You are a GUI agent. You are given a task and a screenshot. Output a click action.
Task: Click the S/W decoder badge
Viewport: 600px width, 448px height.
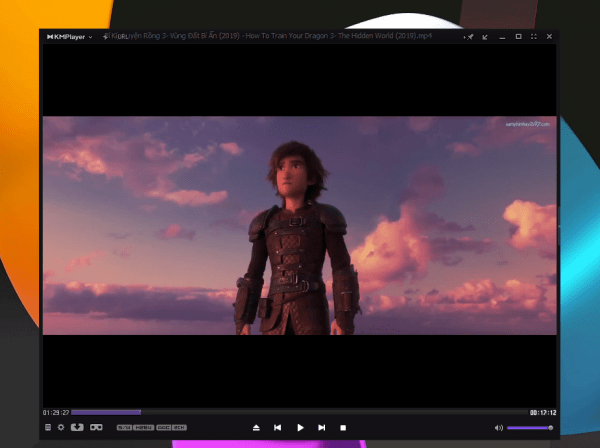(x=124, y=428)
